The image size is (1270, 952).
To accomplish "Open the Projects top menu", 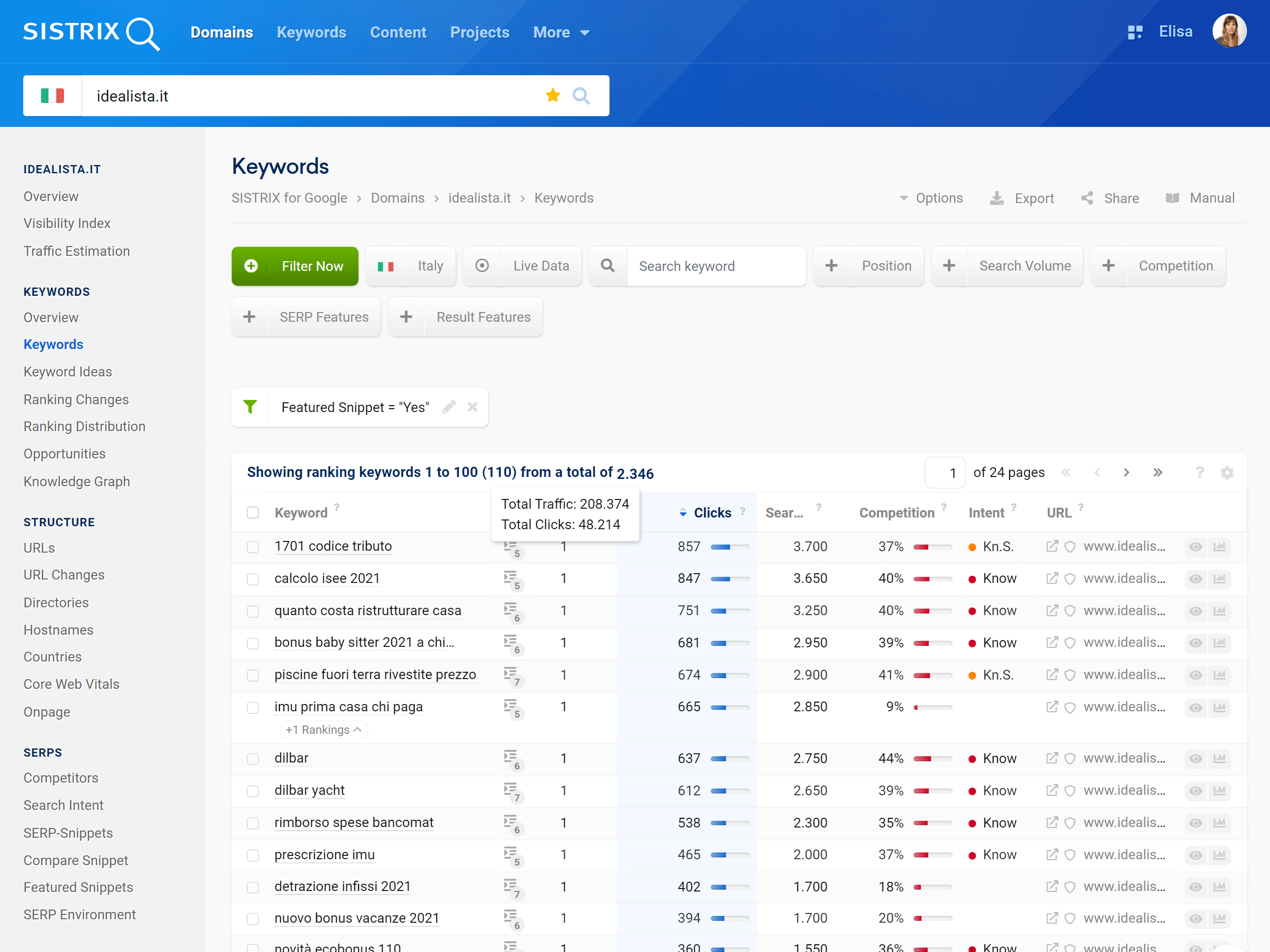I will click(479, 33).
